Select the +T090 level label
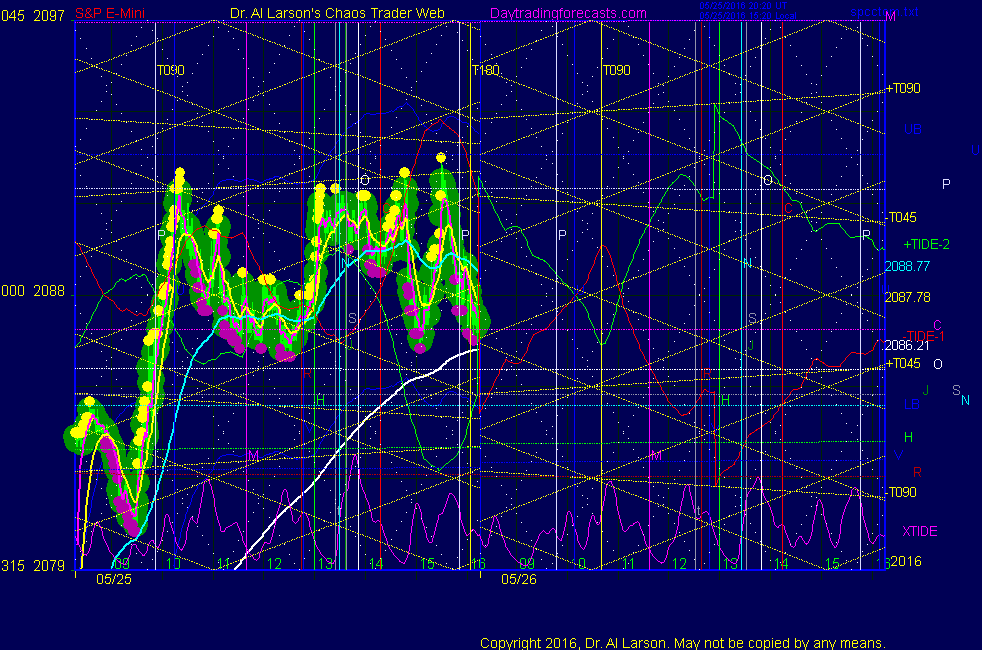This screenshot has width=982, height=650. pyautogui.click(x=902, y=88)
